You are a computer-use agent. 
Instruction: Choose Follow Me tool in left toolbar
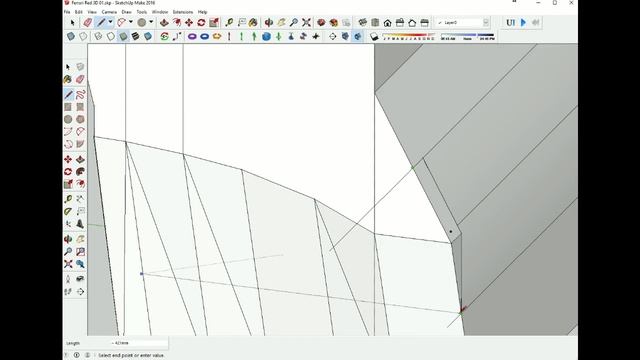(80, 172)
